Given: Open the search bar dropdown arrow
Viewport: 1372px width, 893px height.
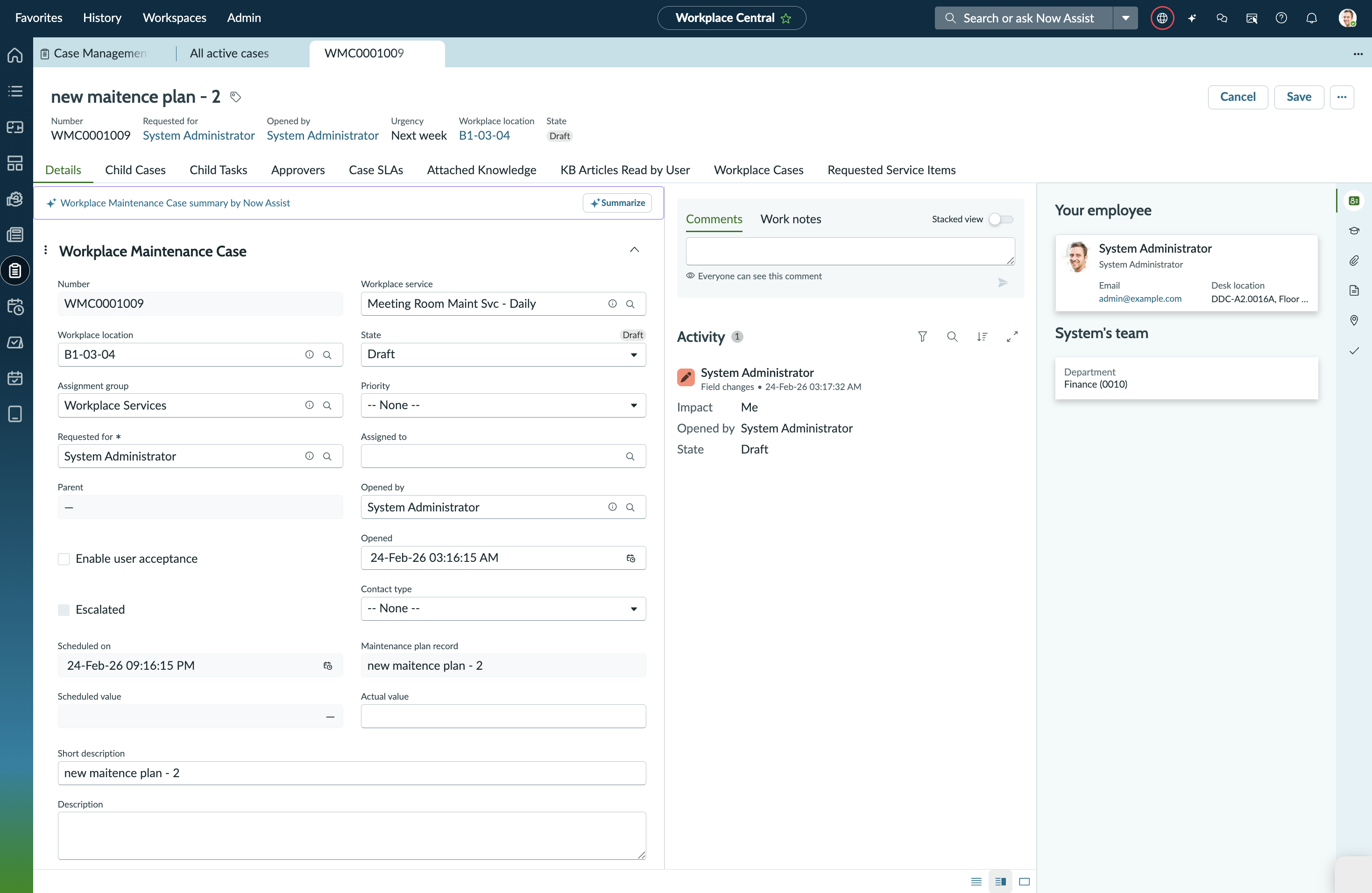Looking at the screenshot, I should (1125, 18).
